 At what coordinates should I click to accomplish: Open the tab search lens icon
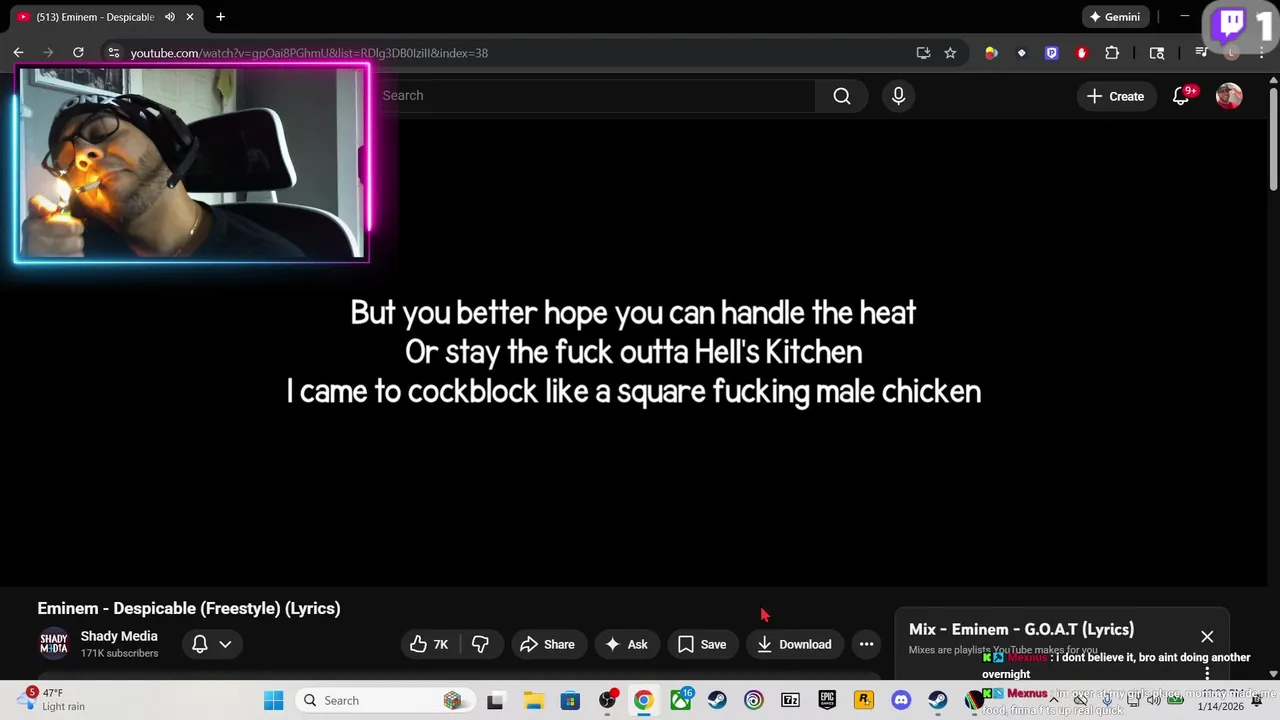tap(1157, 53)
